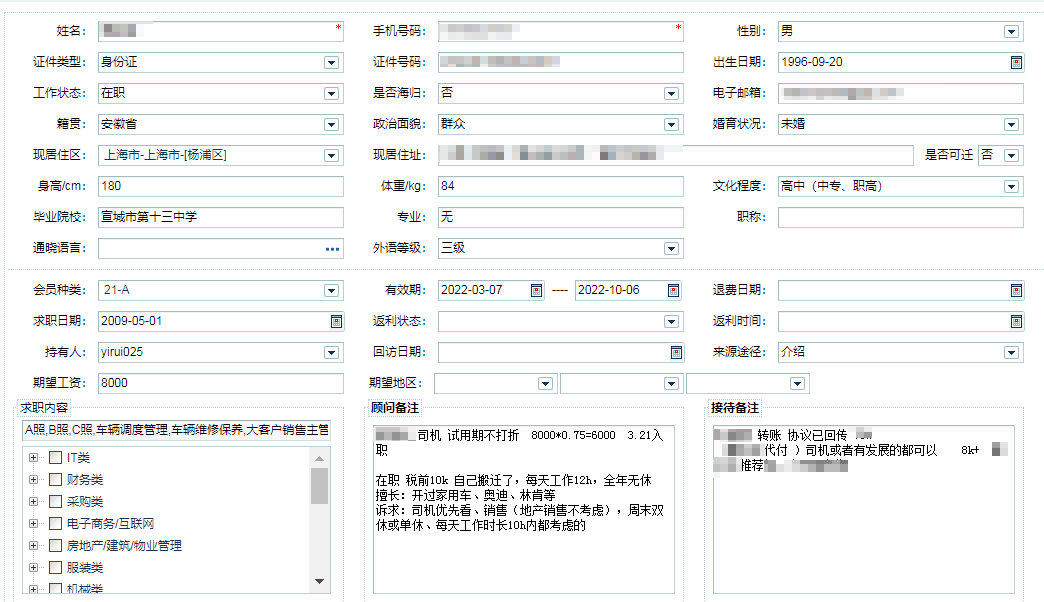Click the 通晓语言 ellipsis button
The image size is (1044, 602).
[332, 249]
